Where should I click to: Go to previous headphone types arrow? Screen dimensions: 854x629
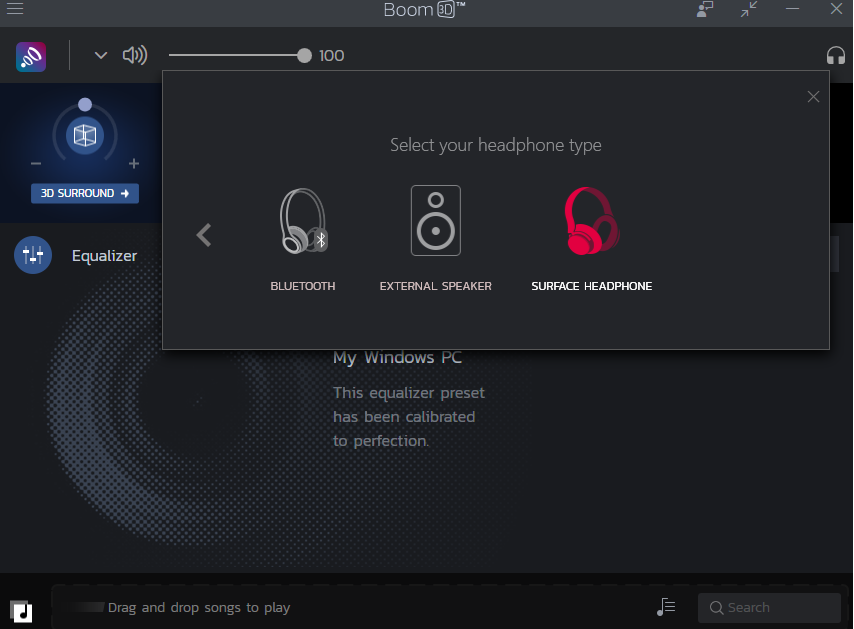[204, 235]
